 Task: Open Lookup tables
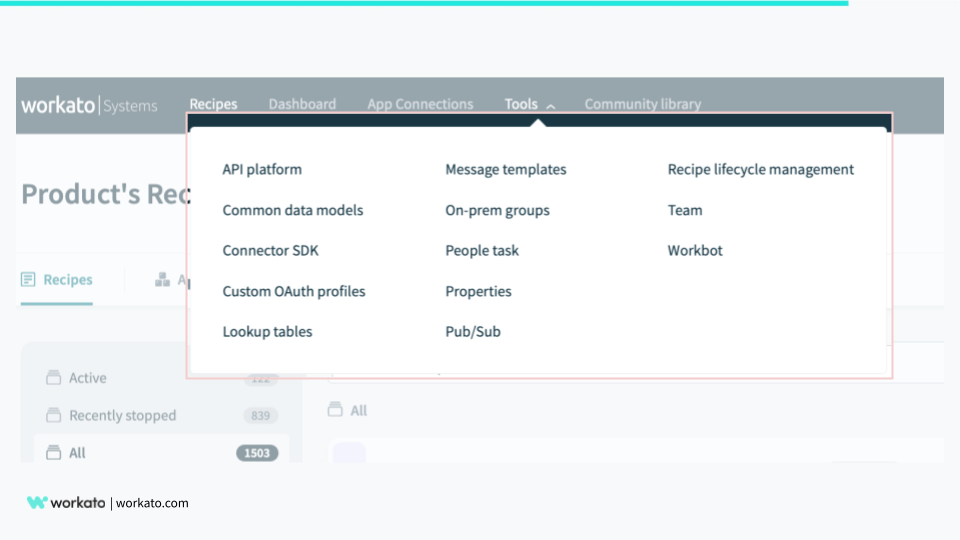[267, 332]
